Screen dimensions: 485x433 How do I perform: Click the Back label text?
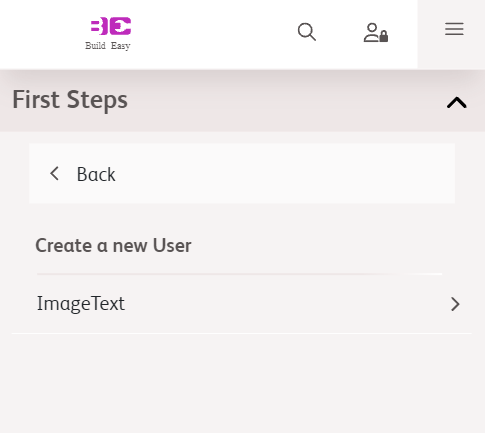(96, 174)
